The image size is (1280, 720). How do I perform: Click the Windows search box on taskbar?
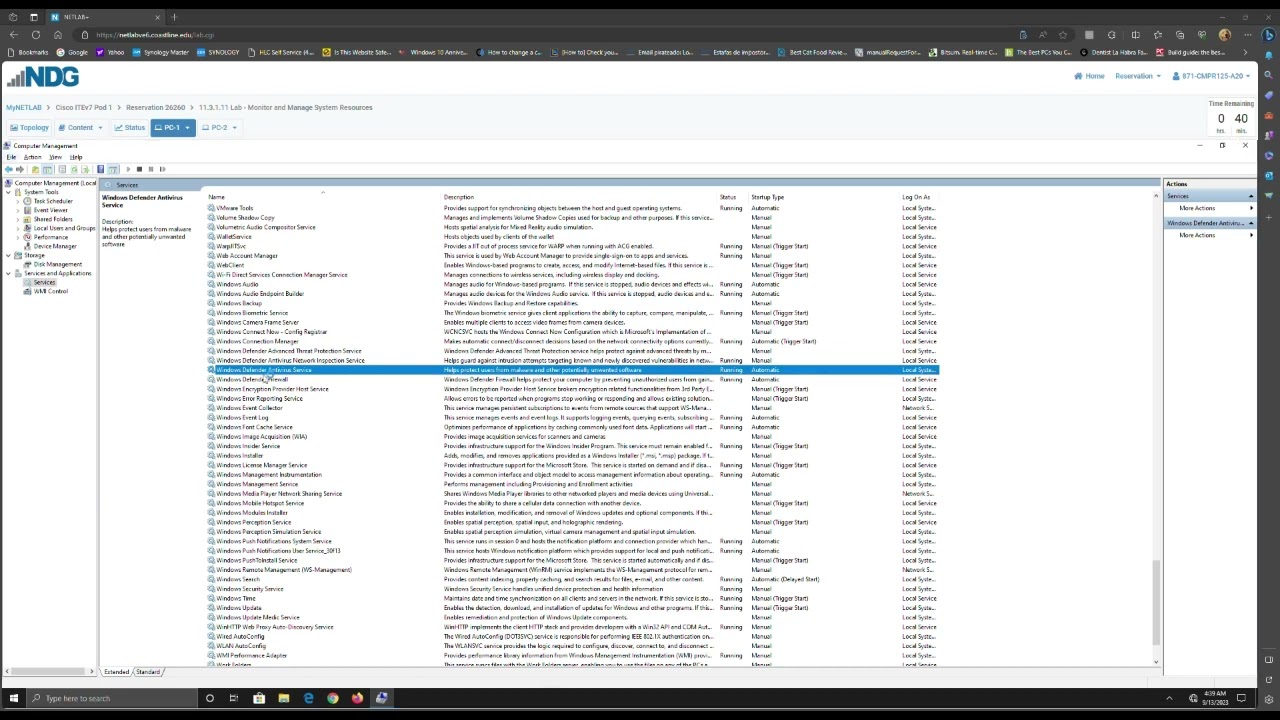pyautogui.click(x=113, y=698)
